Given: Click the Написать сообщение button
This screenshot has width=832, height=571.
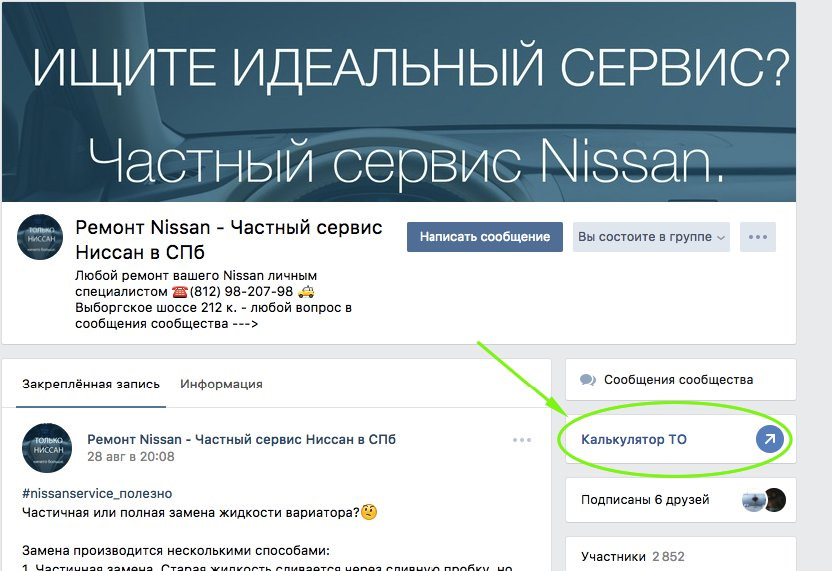Looking at the screenshot, I should coord(484,237).
